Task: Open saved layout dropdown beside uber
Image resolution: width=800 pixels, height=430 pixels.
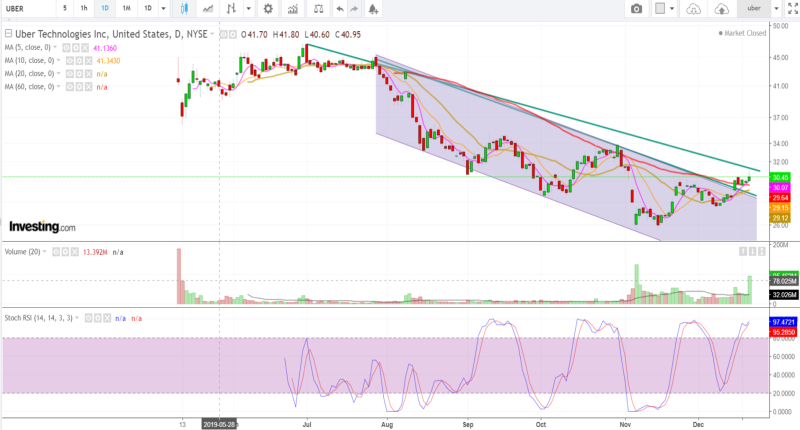Action: tap(777, 9)
